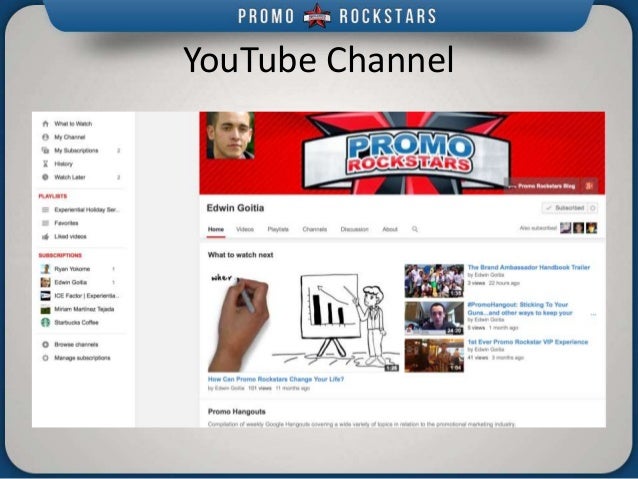Click Miriam Martinez Tejada's avatar
Image resolution: width=638 pixels, height=479 pixels.
45,309
